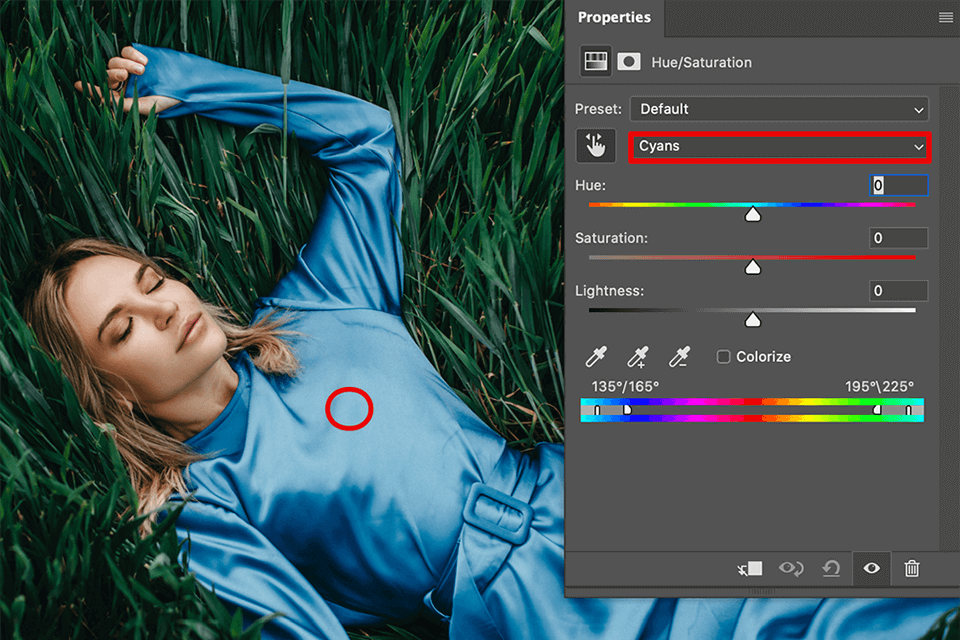Click the Hue slider handle
The width and height of the screenshot is (960, 640).
pyautogui.click(x=753, y=214)
